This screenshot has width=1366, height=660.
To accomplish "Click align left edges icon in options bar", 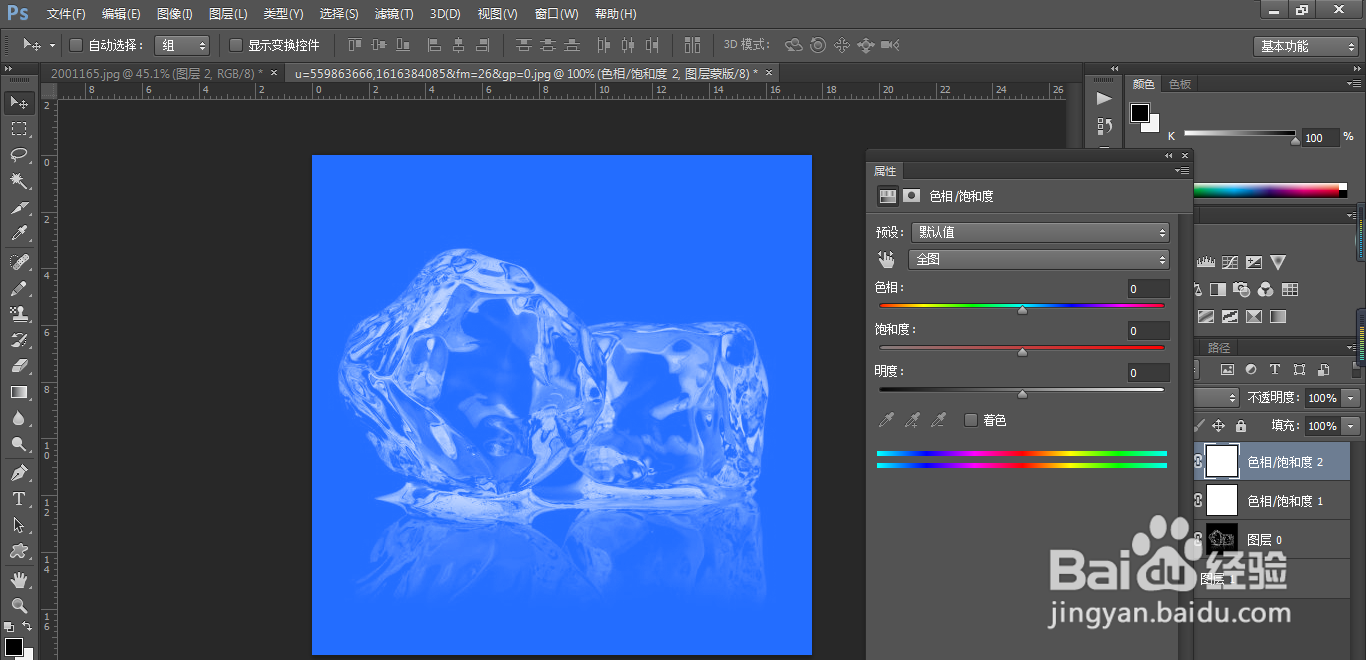I will coord(434,45).
